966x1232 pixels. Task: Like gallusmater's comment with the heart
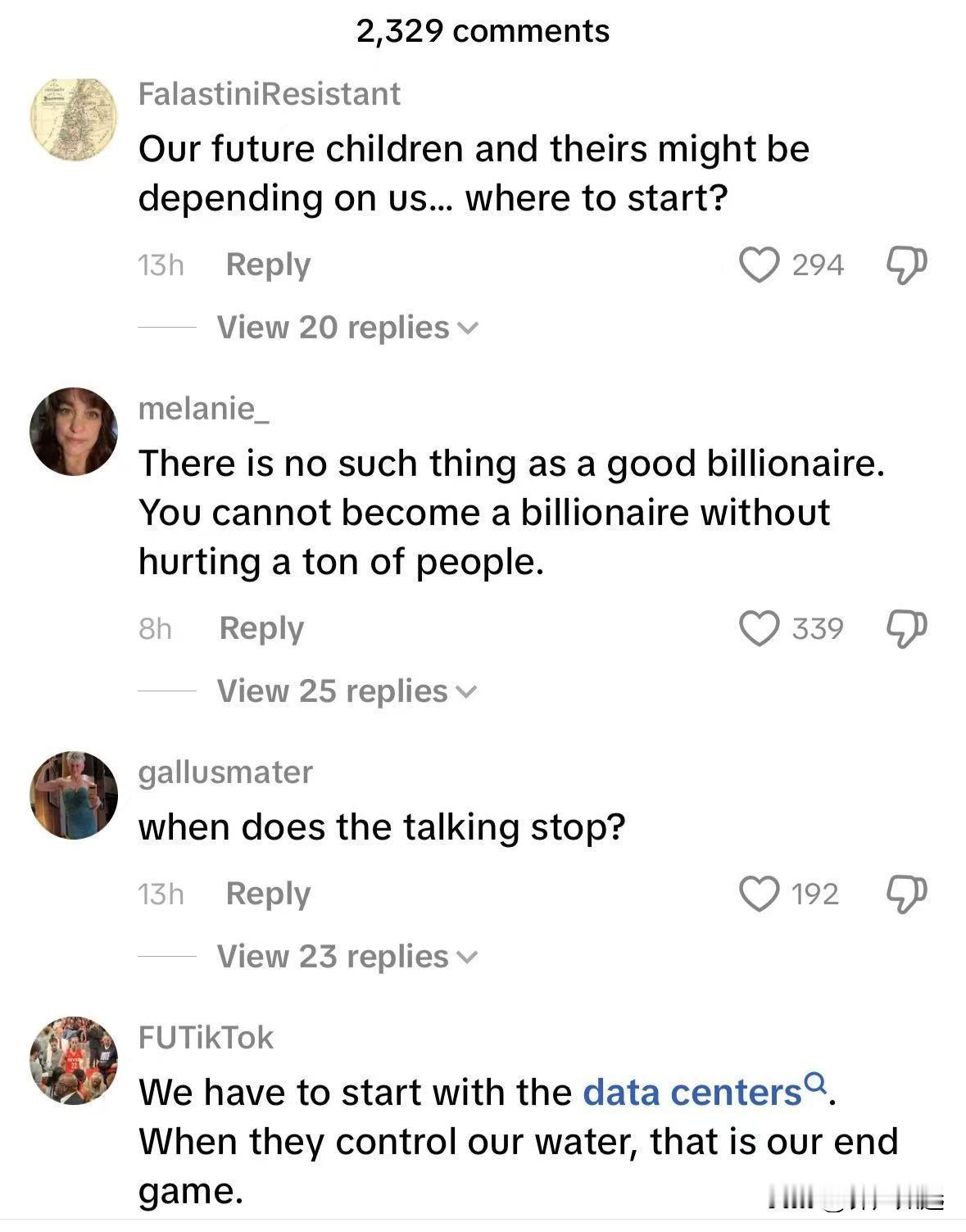(x=759, y=894)
